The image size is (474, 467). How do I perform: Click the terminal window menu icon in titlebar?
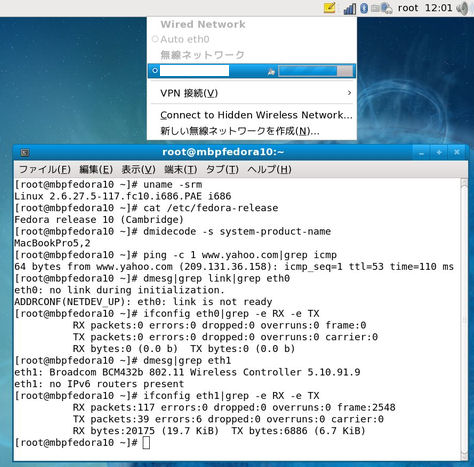click(x=25, y=153)
